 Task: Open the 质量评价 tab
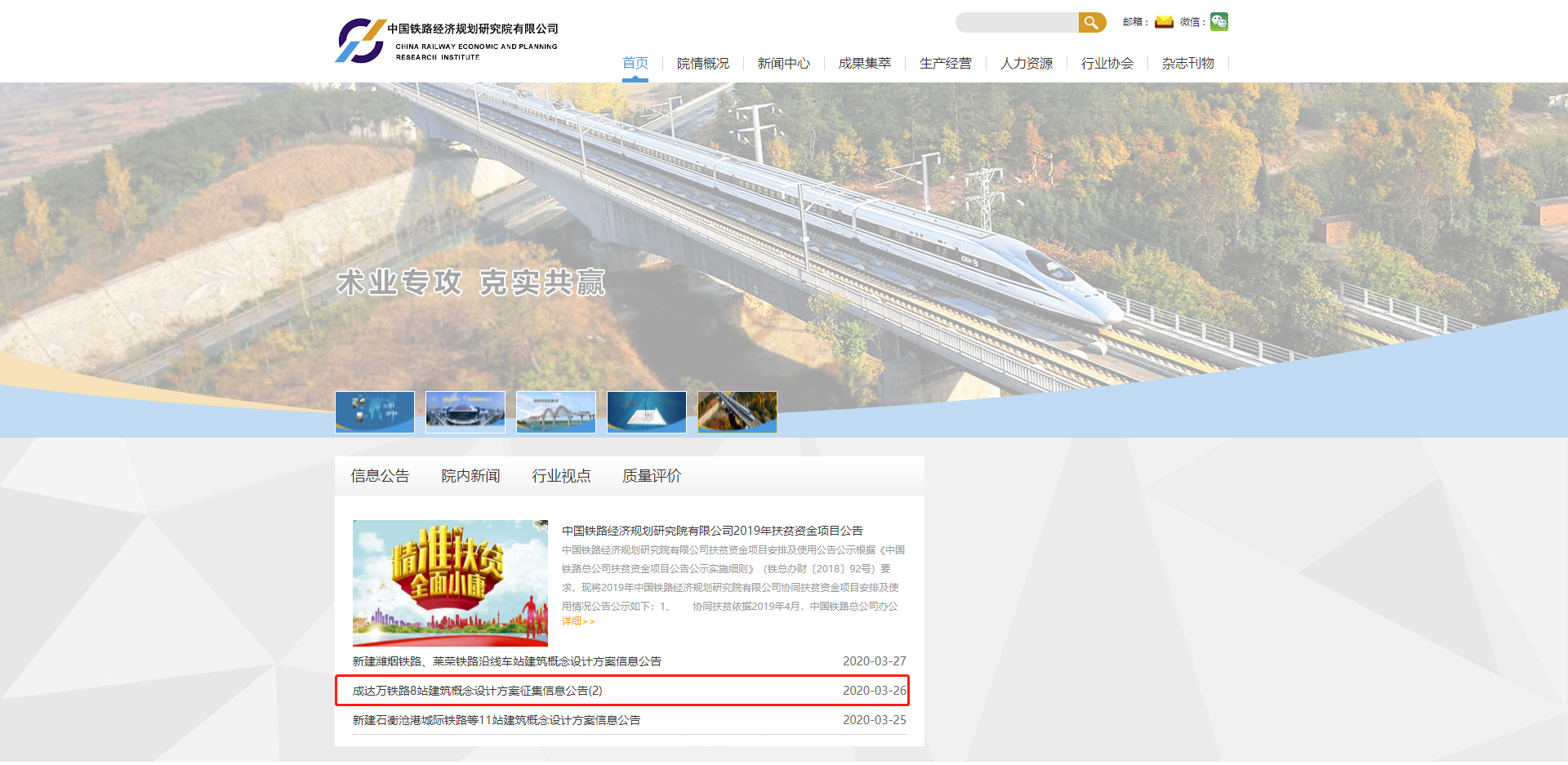pyautogui.click(x=652, y=476)
